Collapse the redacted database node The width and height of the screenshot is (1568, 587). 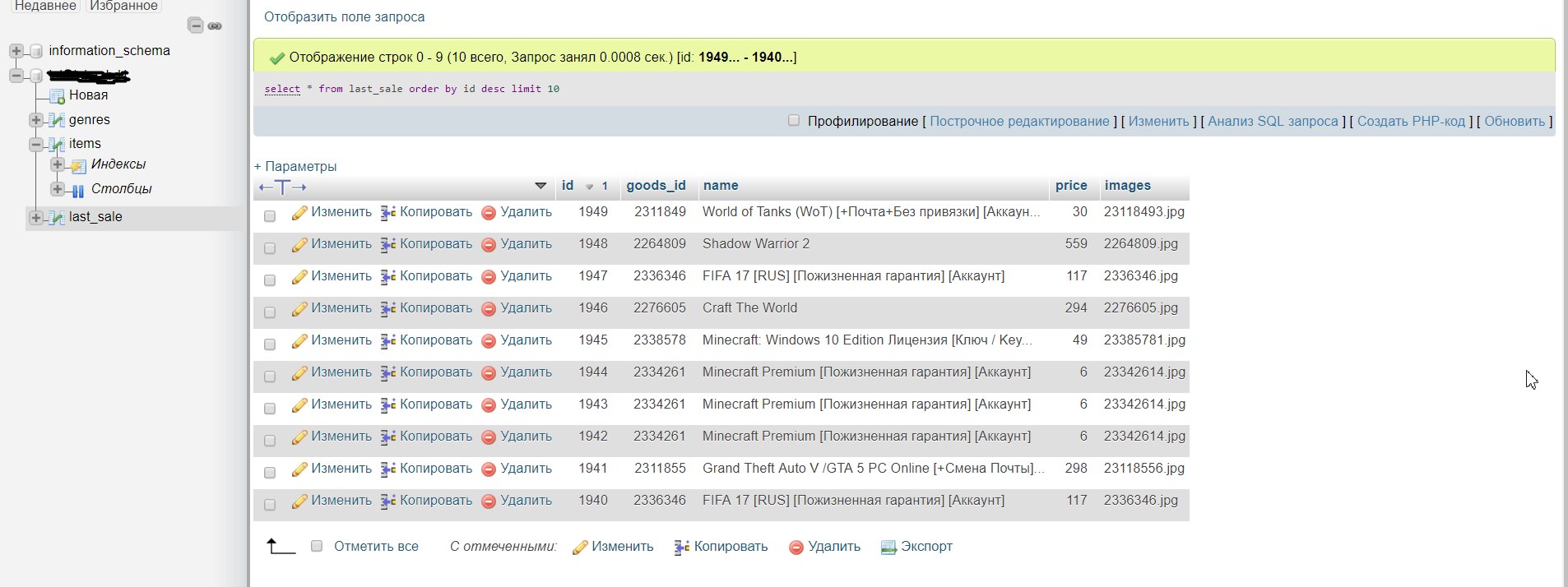pyautogui.click(x=16, y=76)
